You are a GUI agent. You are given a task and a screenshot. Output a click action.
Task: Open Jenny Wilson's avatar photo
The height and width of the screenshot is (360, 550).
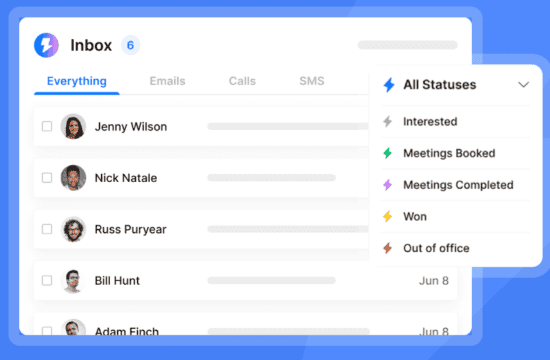pos(73,126)
